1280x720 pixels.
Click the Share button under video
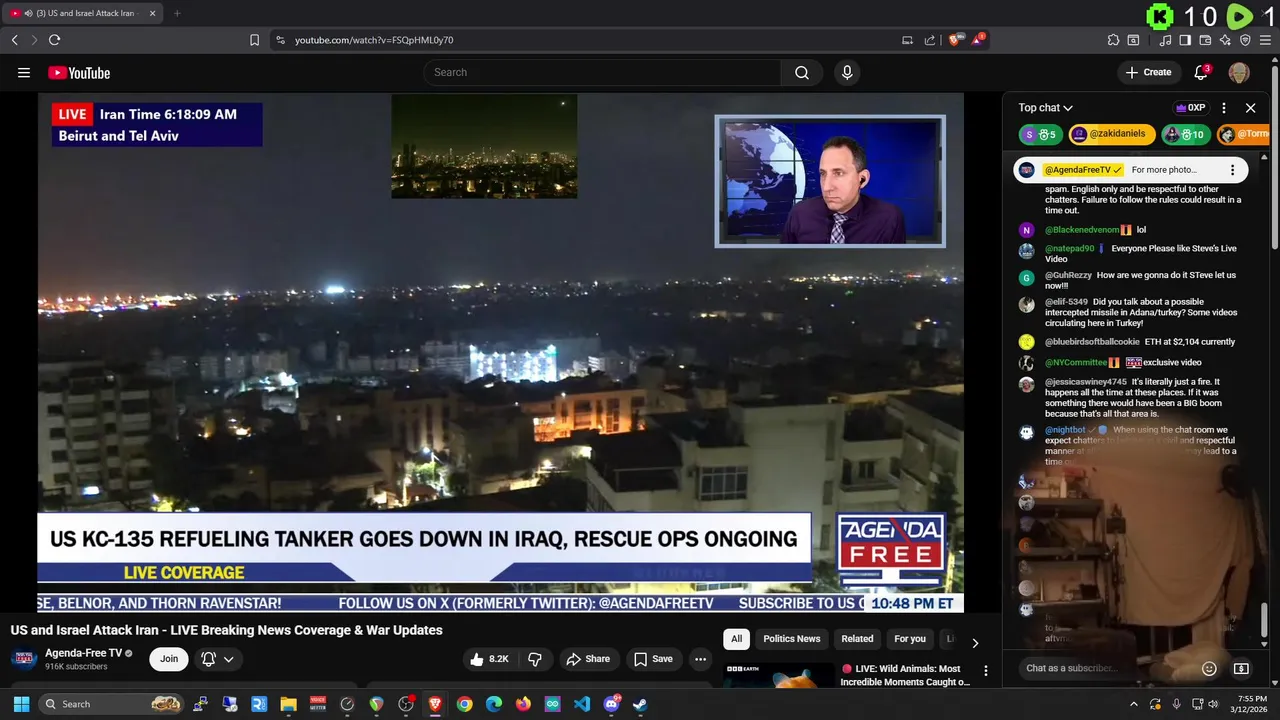[588, 659]
